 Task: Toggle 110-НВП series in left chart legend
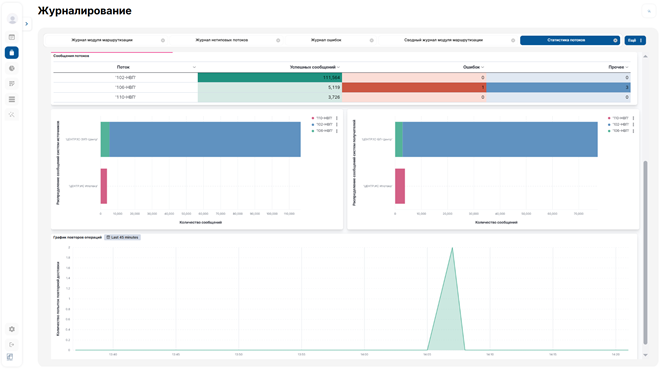point(324,118)
